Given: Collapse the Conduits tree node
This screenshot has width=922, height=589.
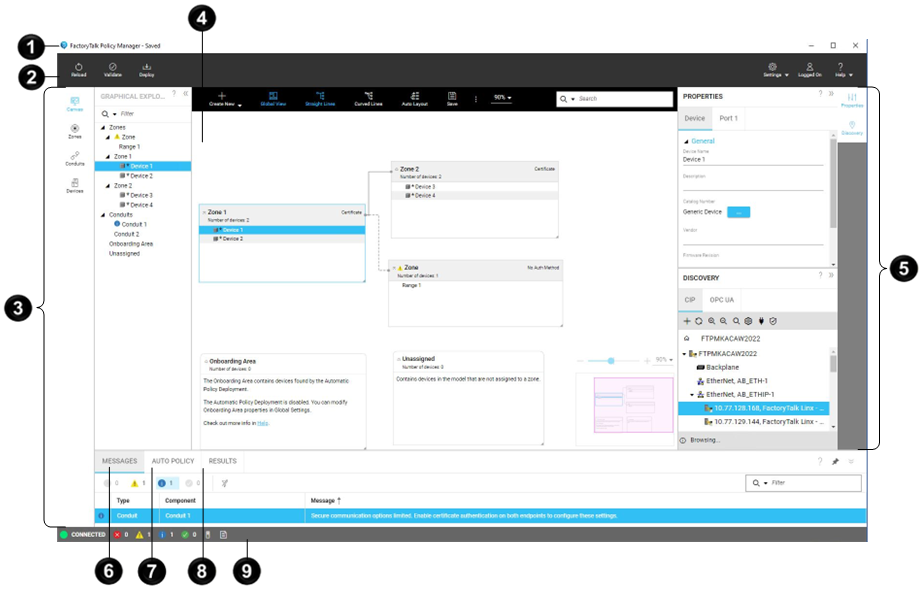Looking at the screenshot, I should (x=103, y=215).
